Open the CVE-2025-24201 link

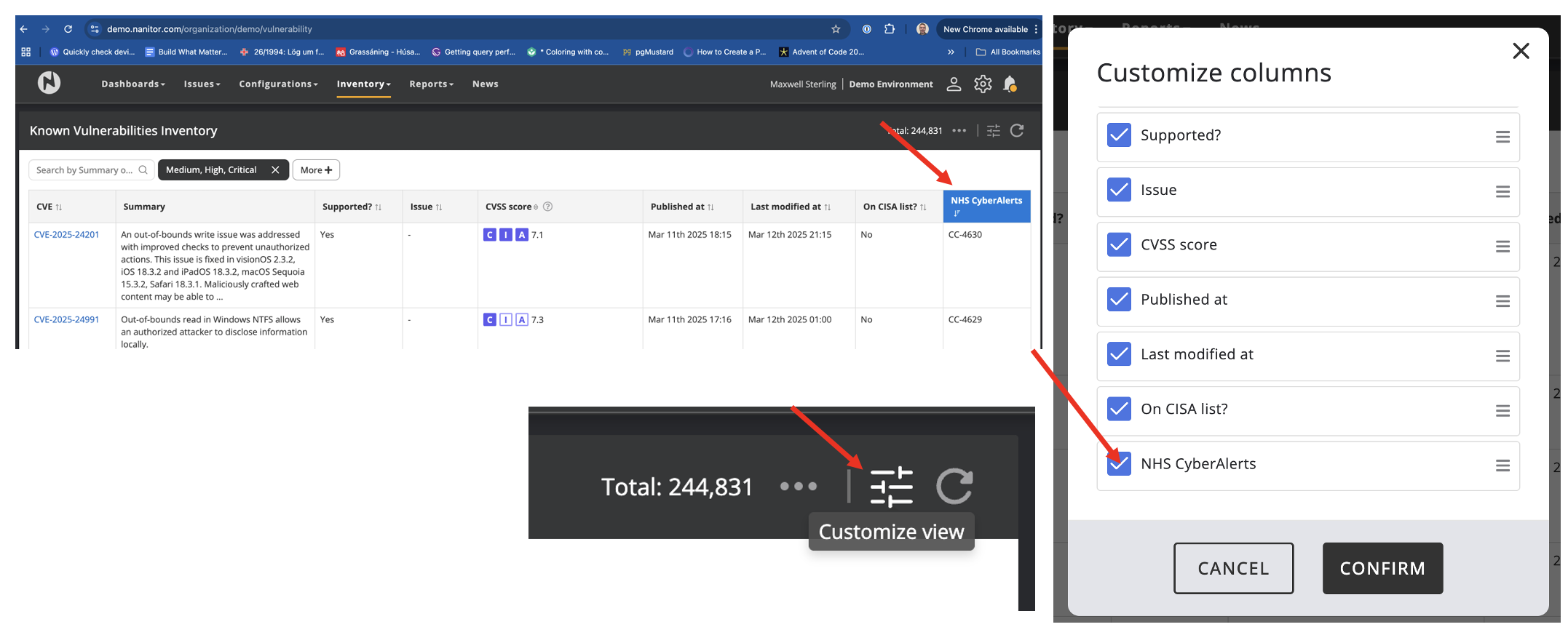66,235
